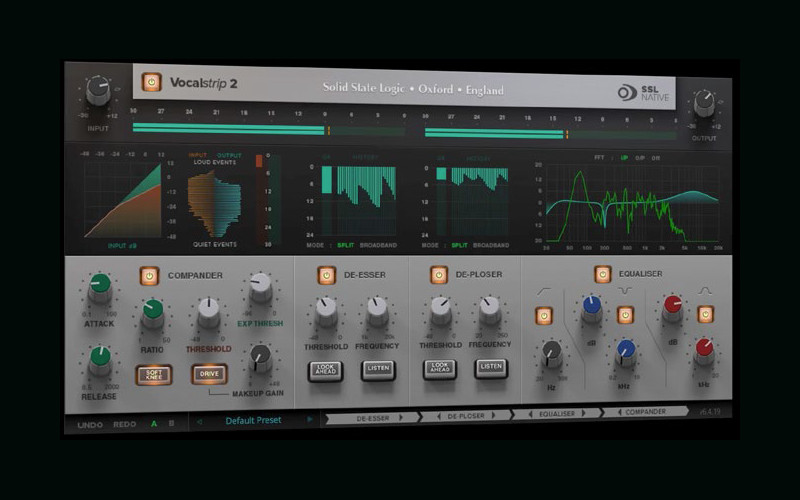Toggle the Vocalstrip 2 plugin power button
The width and height of the screenshot is (800, 500).
(152, 82)
